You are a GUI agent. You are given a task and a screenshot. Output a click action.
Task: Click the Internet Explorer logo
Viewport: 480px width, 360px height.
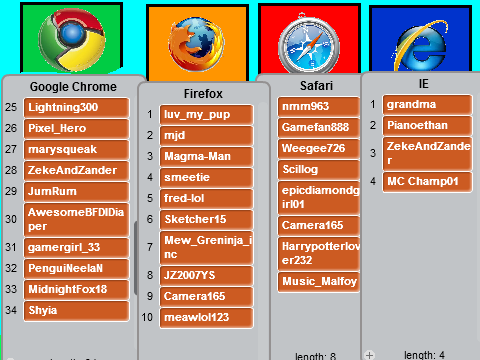click(421, 45)
